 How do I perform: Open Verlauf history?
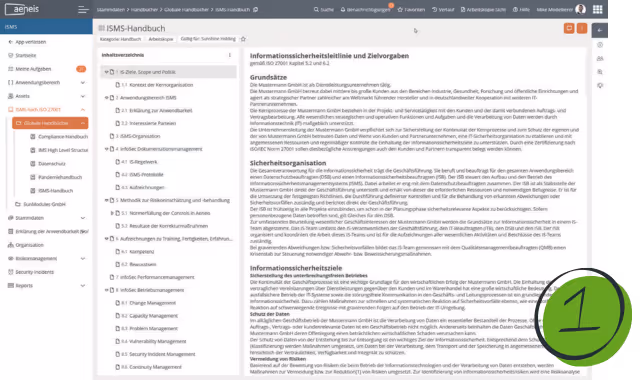tap(443, 9)
